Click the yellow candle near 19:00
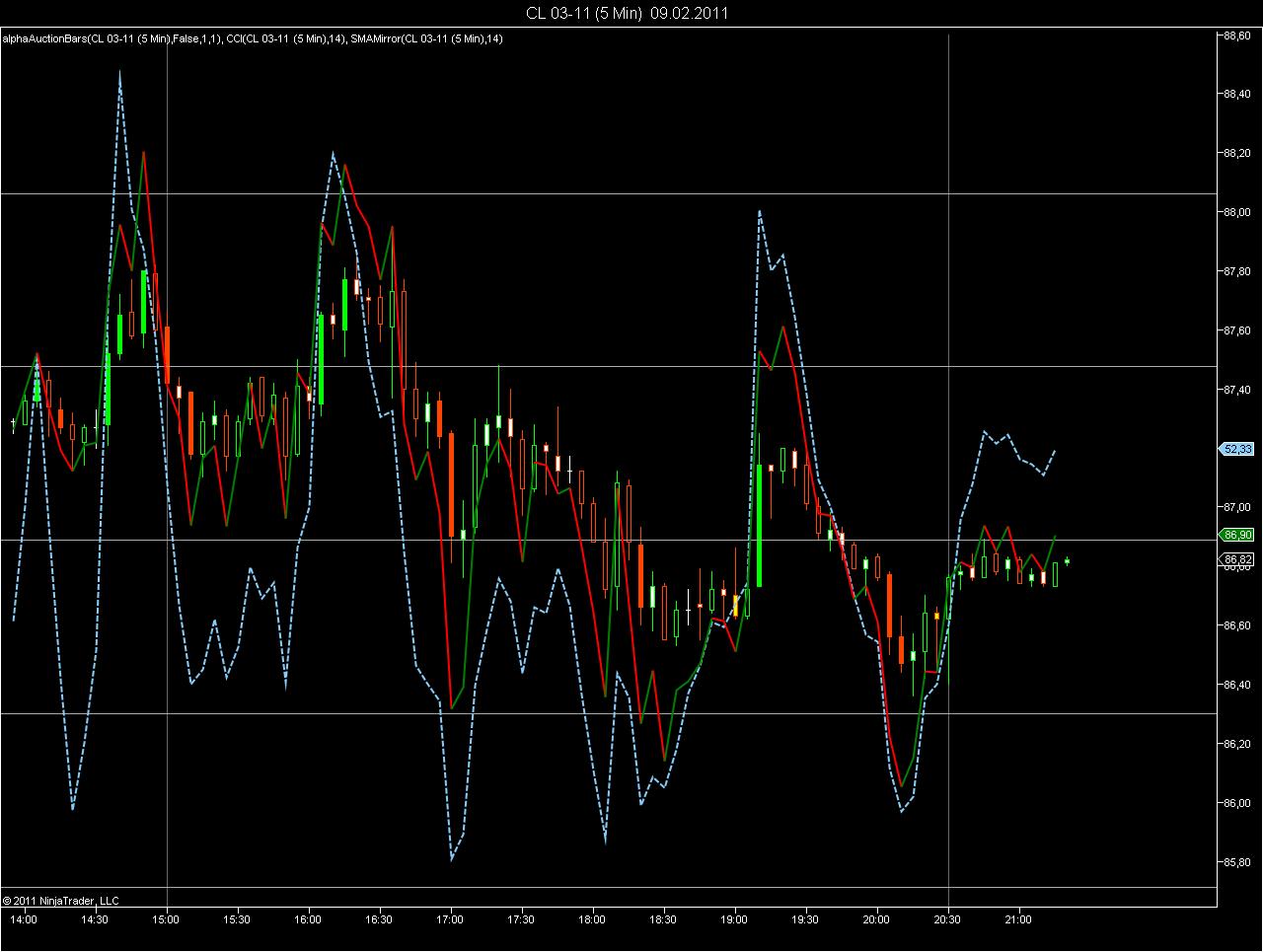This screenshot has width=1263, height=952. coord(736,606)
